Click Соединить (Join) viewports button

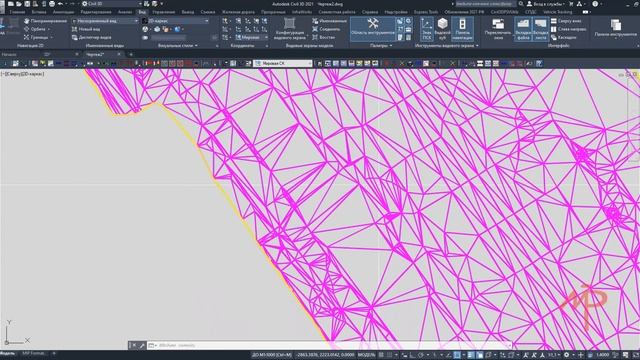(326, 29)
